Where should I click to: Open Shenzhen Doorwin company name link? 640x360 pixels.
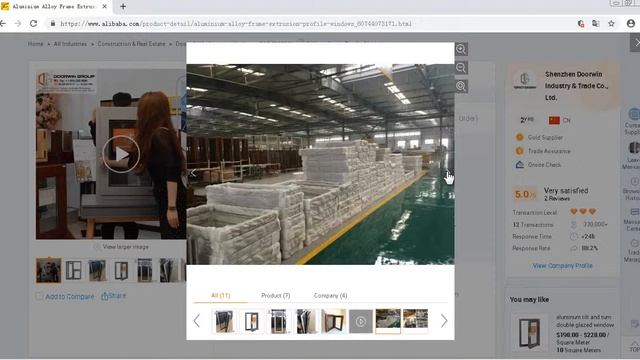576,86
